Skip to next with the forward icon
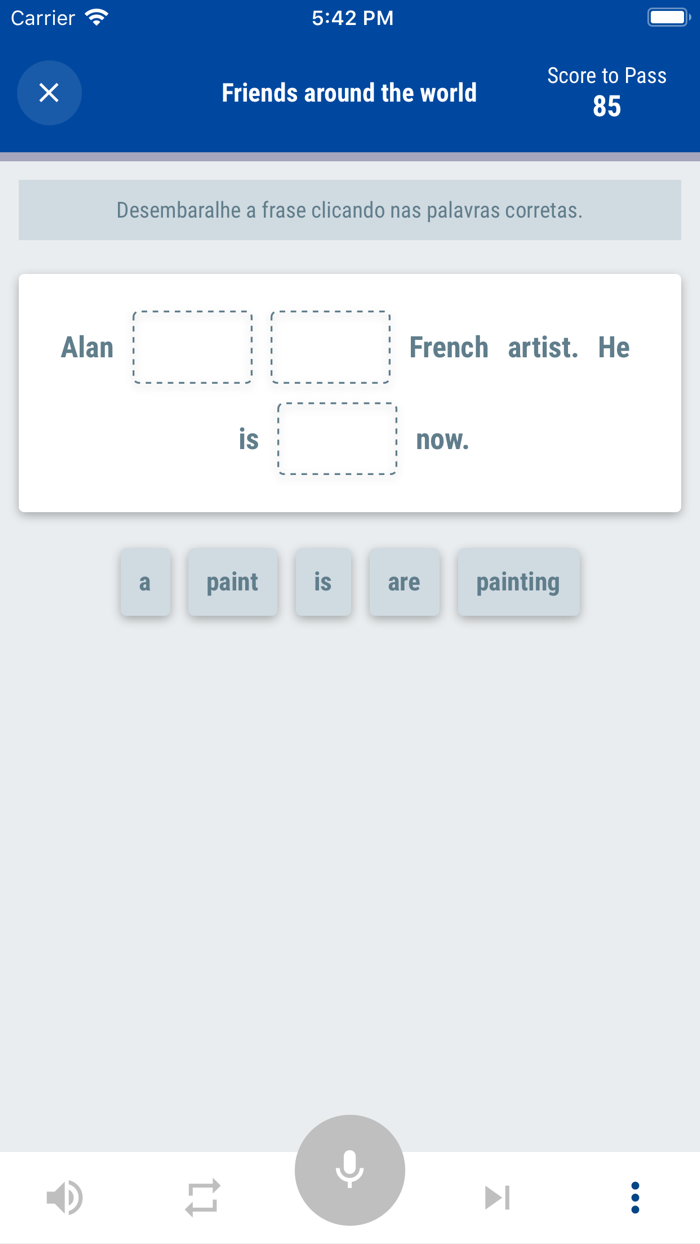This screenshot has width=700, height=1244. (497, 1197)
